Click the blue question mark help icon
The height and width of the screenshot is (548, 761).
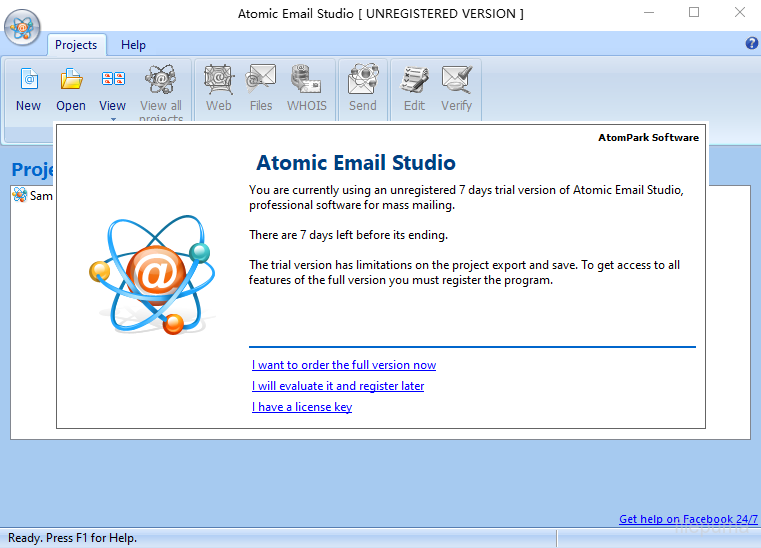(x=751, y=44)
